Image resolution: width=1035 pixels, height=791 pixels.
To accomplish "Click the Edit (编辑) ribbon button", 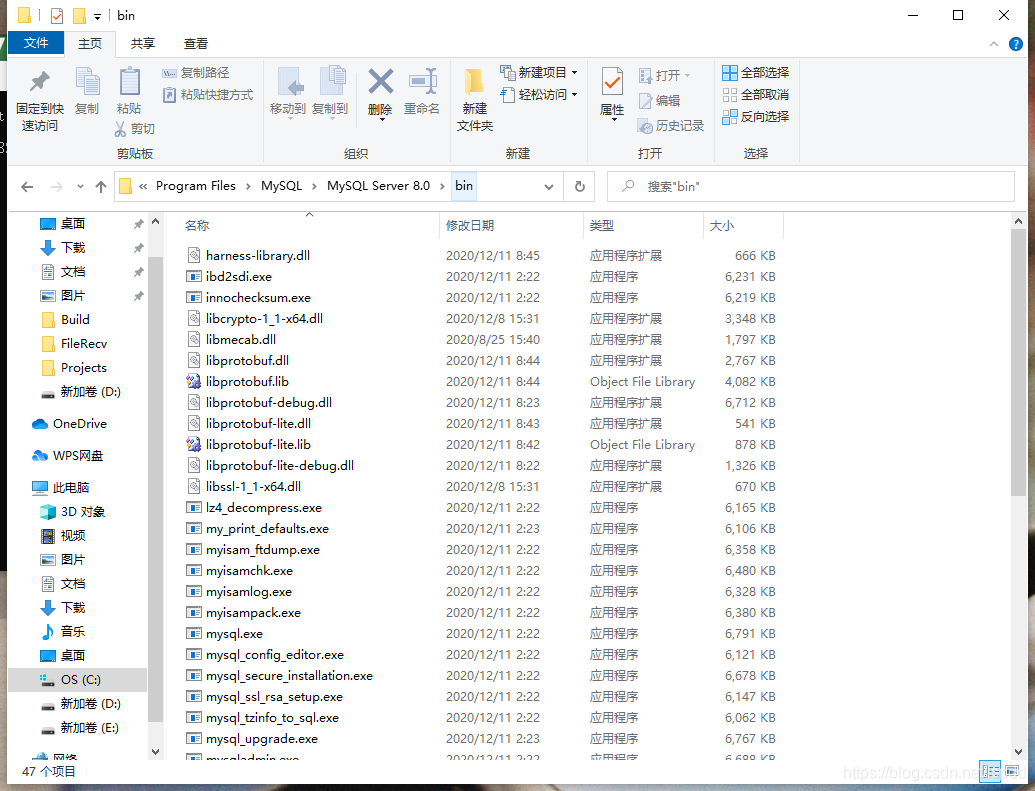I will pos(659,100).
